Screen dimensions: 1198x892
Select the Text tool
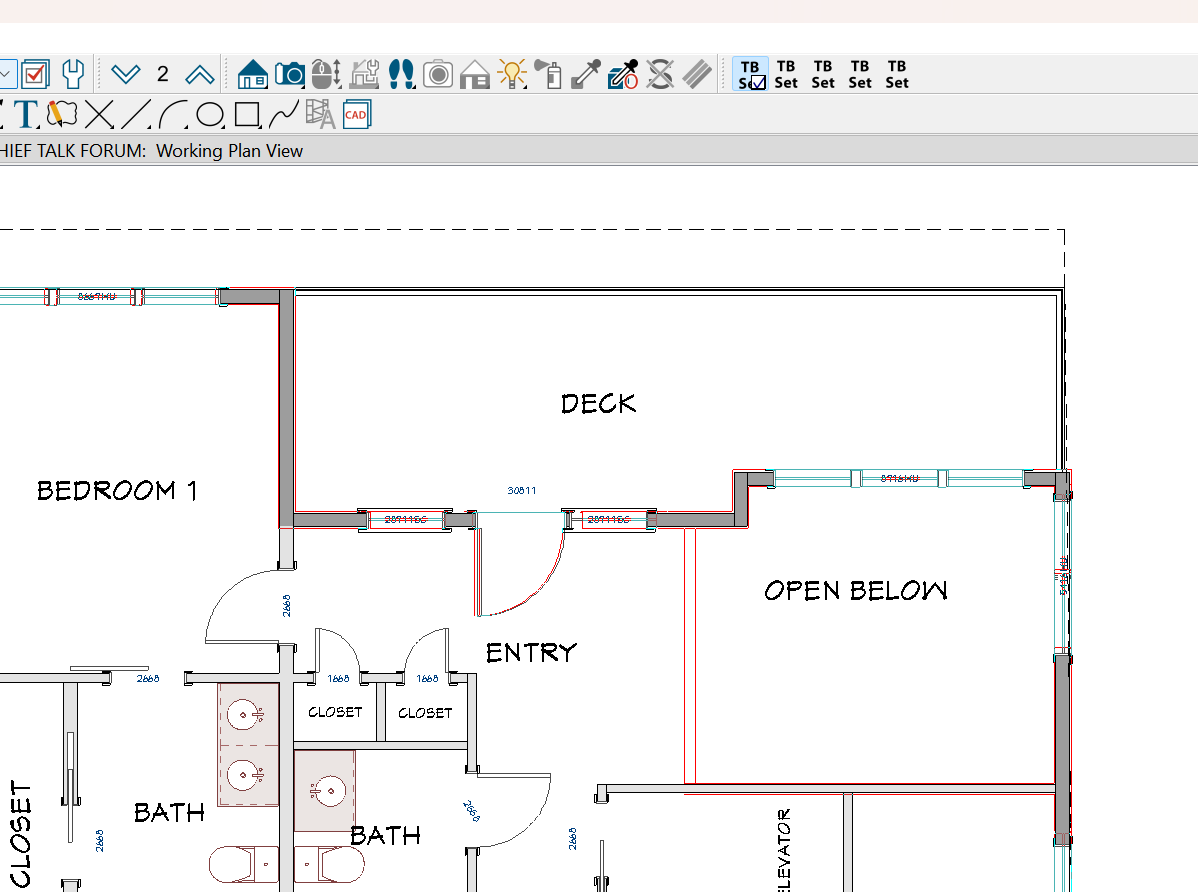(27, 115)
